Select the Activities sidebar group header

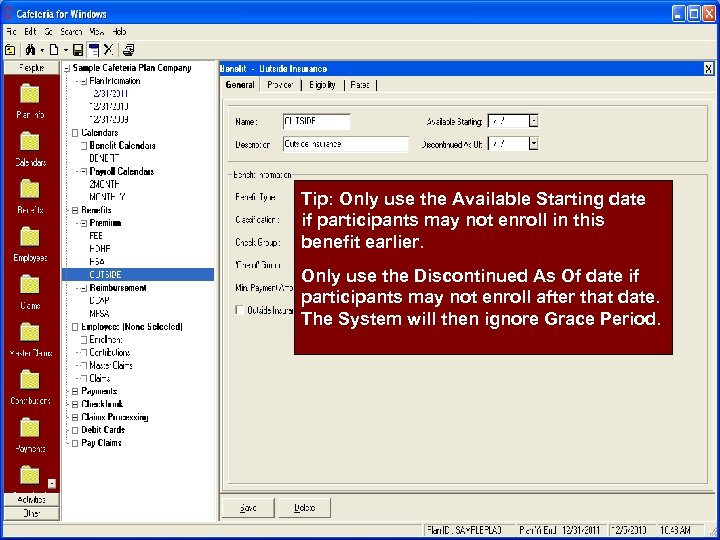31,500
